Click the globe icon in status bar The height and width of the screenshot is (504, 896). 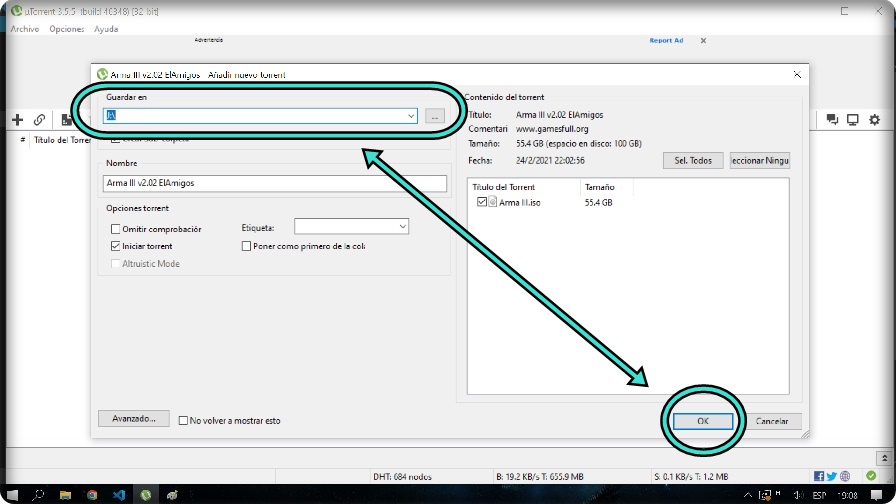845,476
